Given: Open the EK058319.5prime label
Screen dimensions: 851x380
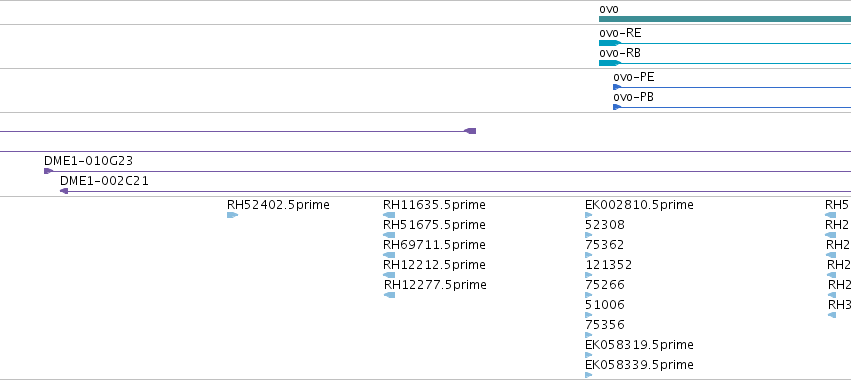Looking at the screenshot, I should (x=639, y=345).
